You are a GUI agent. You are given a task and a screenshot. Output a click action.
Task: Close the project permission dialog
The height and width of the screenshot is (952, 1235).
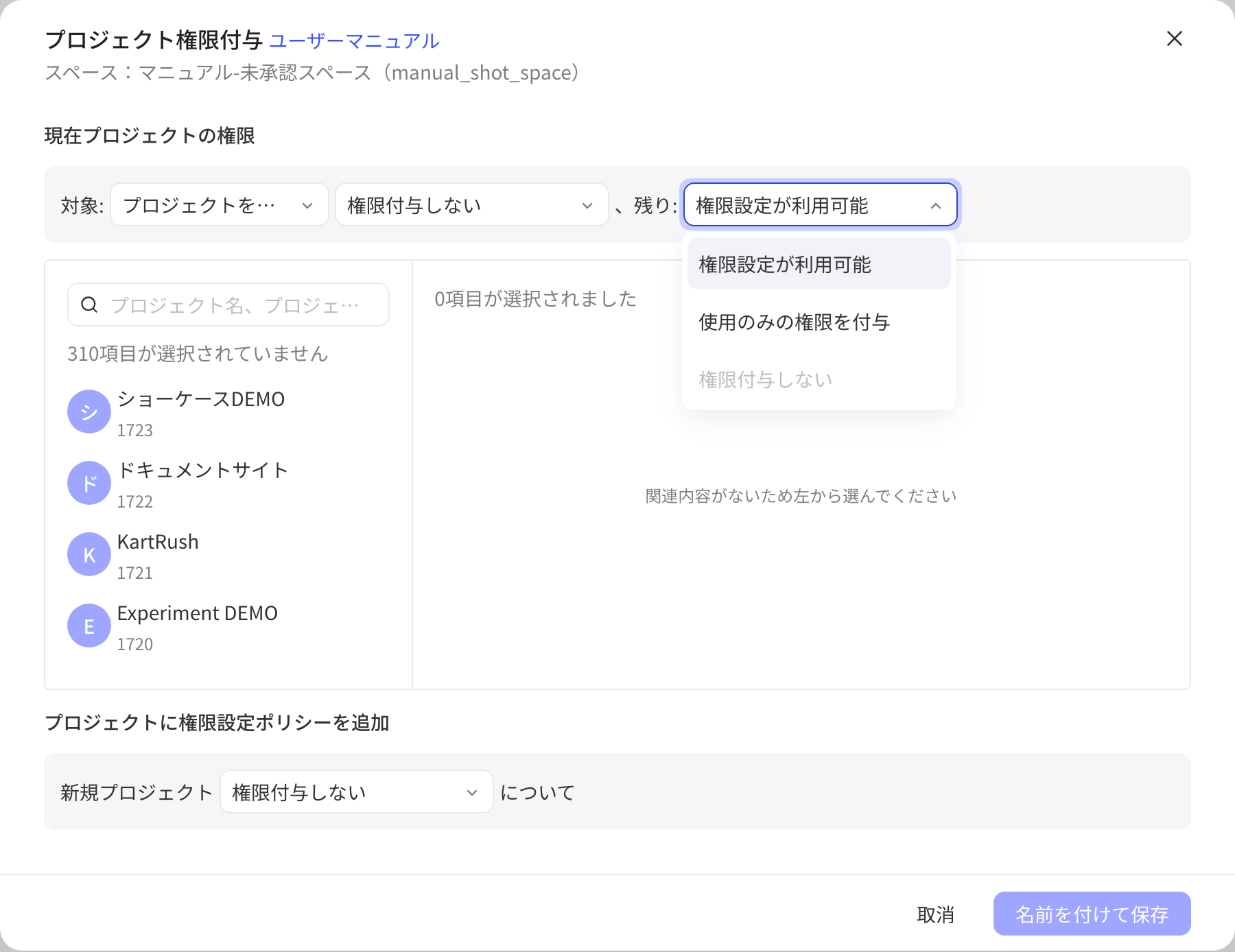[1174, 39]
